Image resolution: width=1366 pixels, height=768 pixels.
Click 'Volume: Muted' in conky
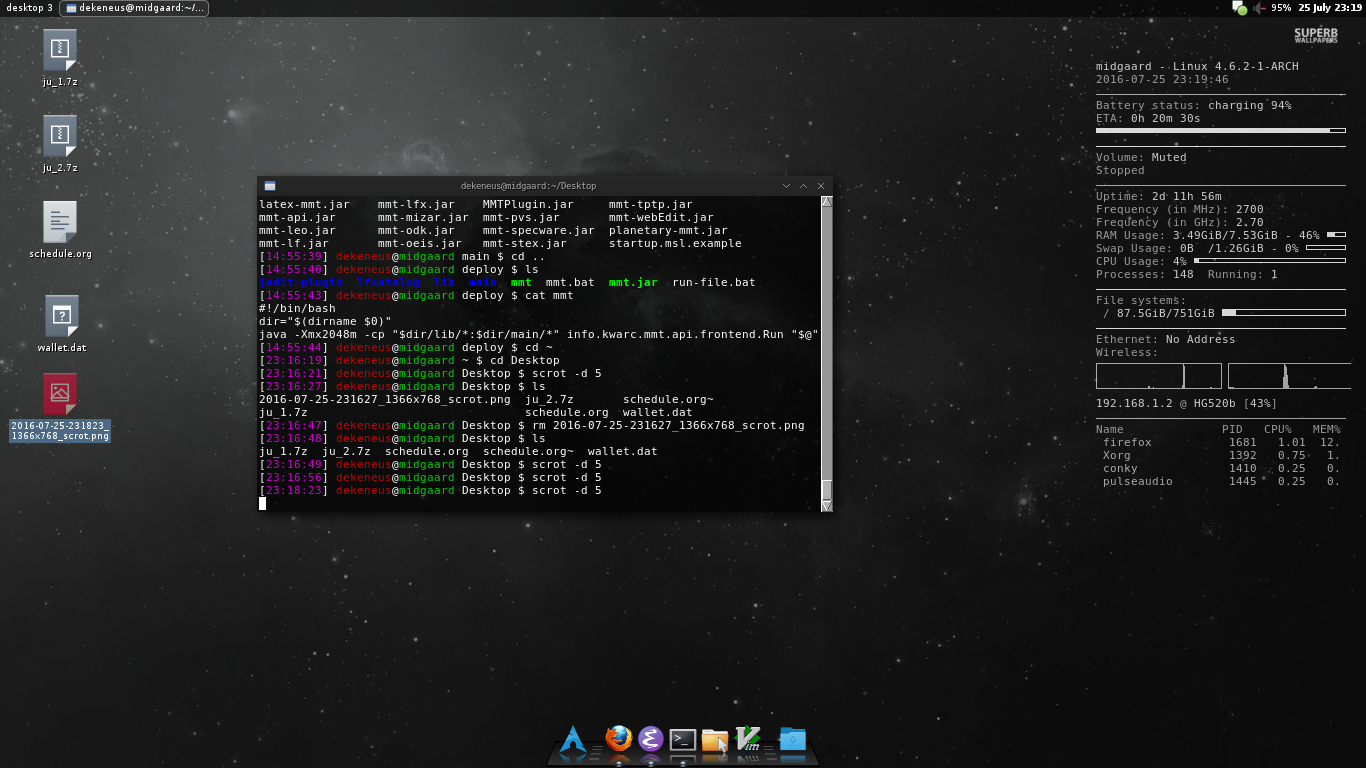[1141, 157]
